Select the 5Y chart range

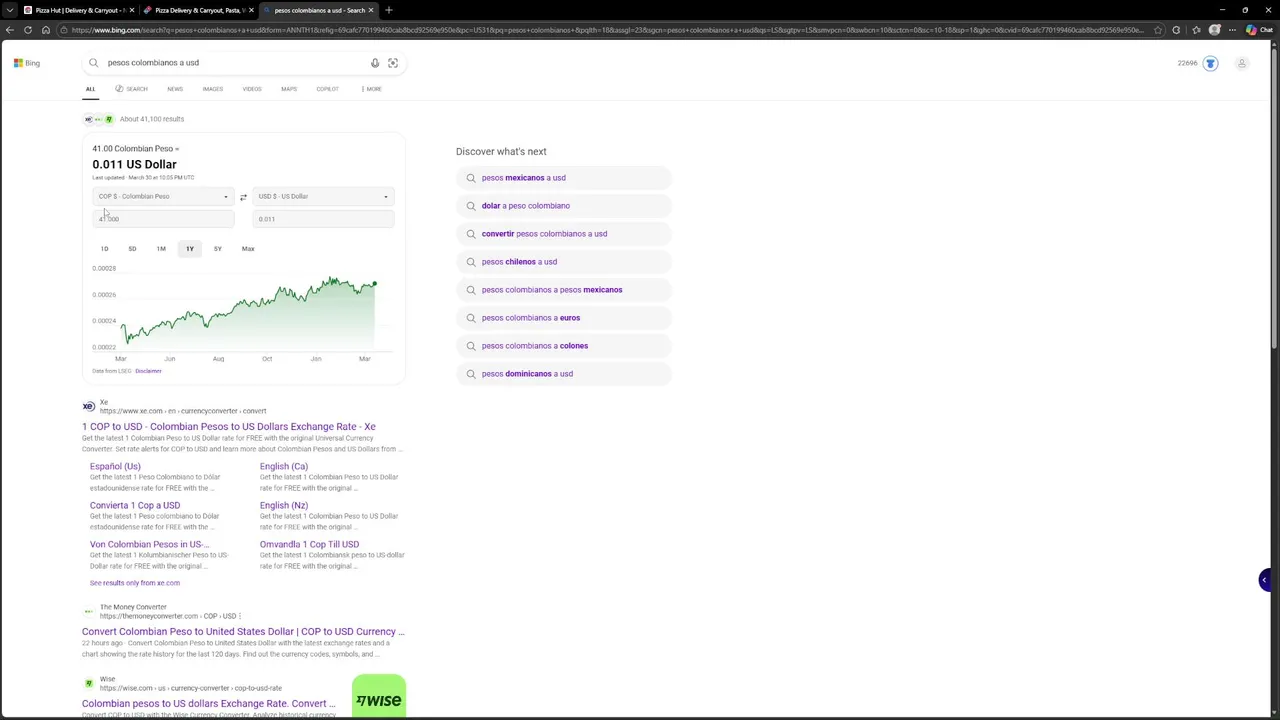point(217,249)
